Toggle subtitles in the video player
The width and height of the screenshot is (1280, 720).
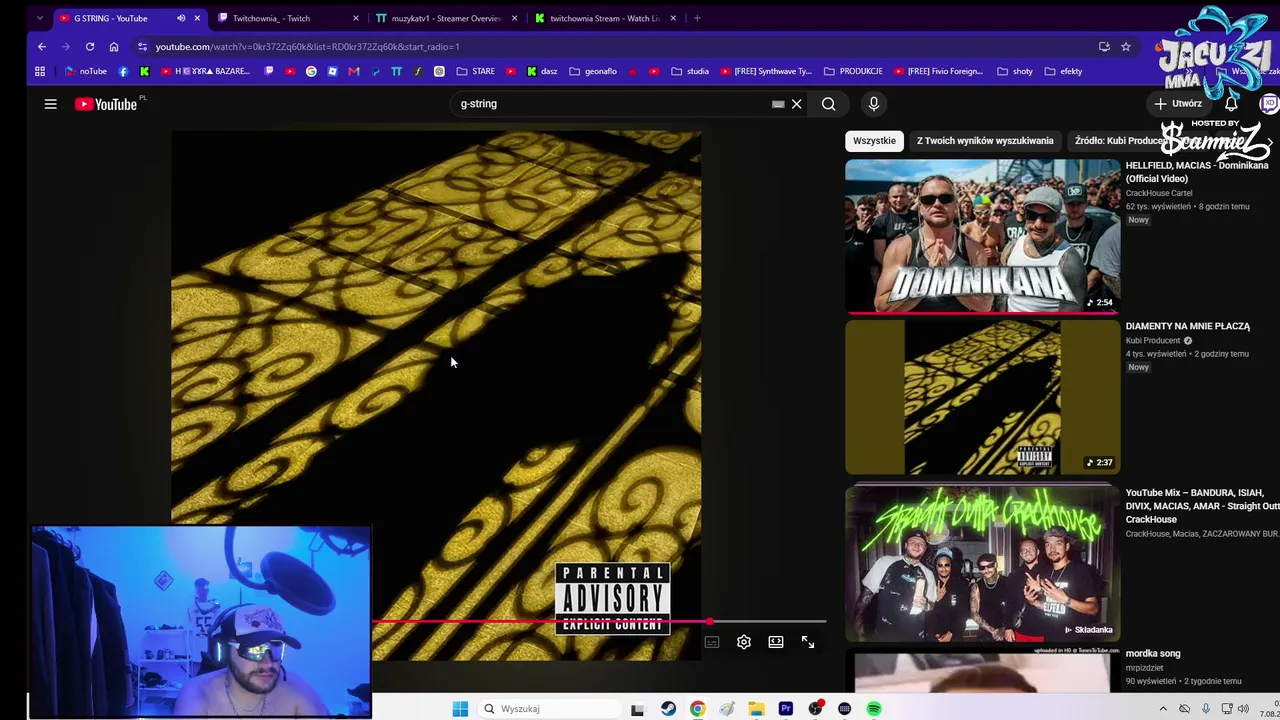click(712, 642)
